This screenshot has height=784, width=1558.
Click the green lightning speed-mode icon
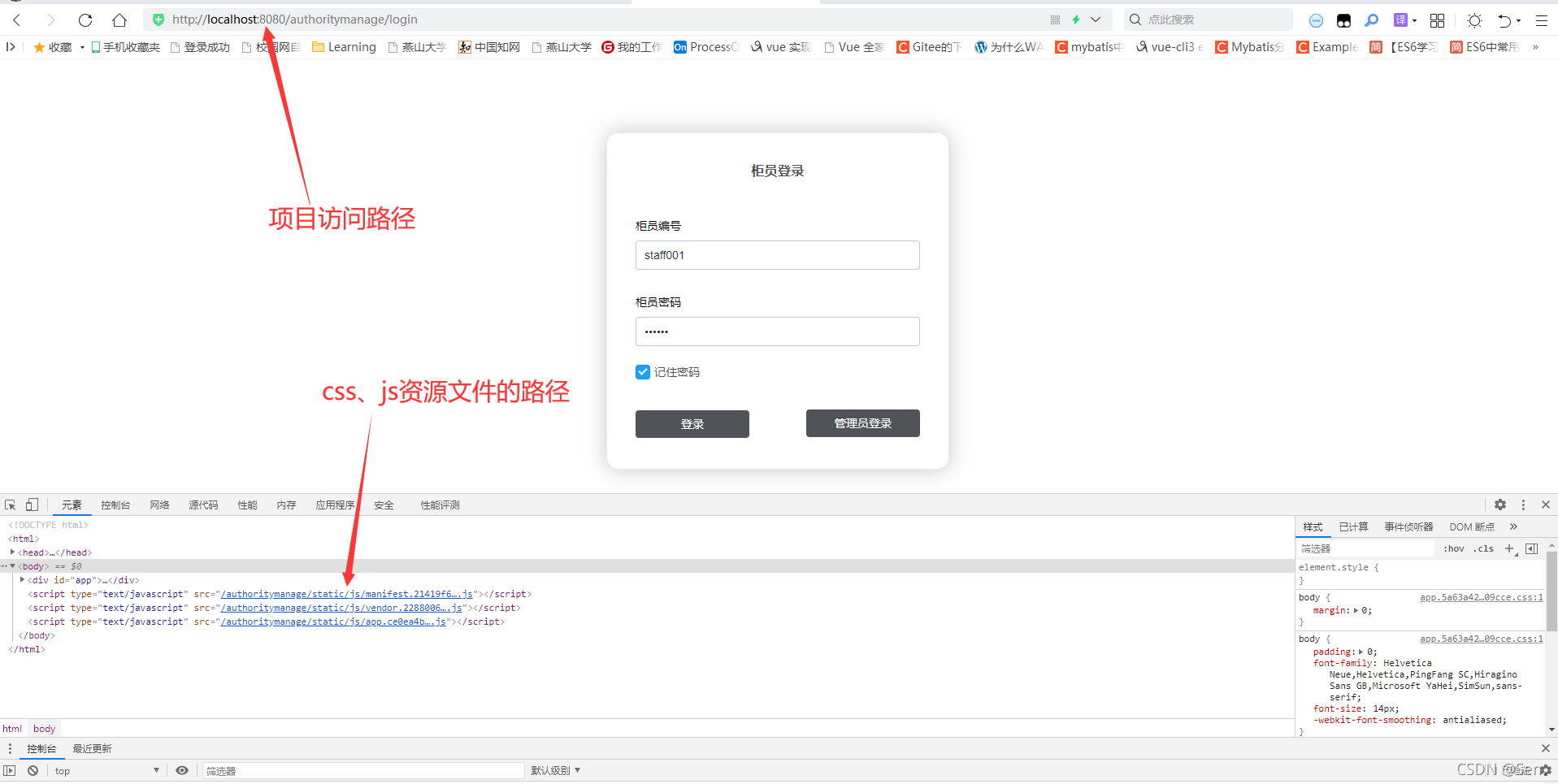[x=1076, y=19]
